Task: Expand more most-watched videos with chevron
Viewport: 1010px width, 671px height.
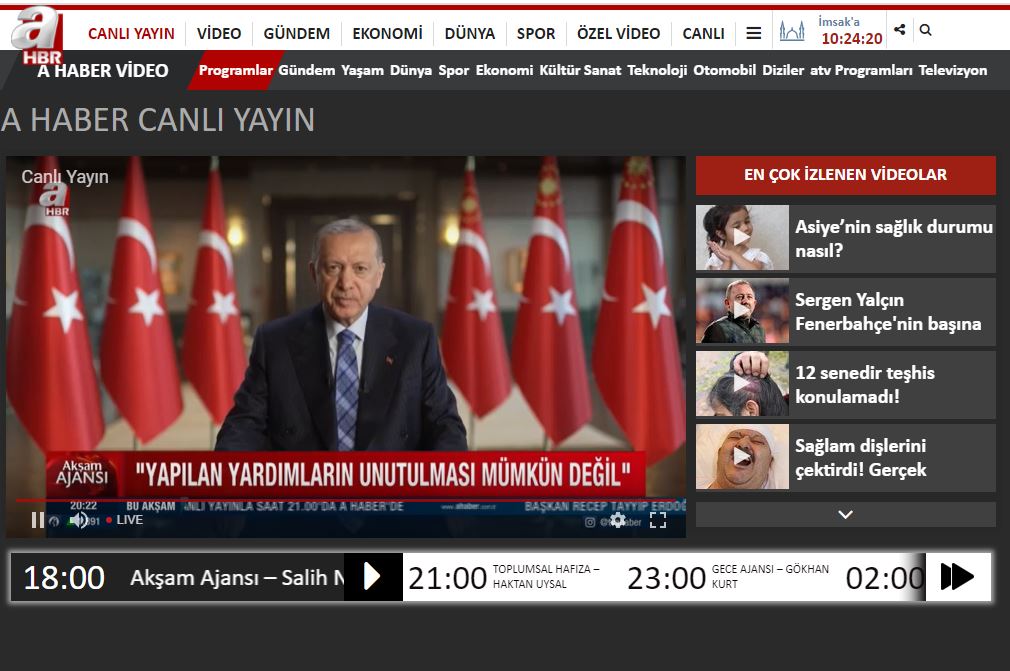Action: 846,515
